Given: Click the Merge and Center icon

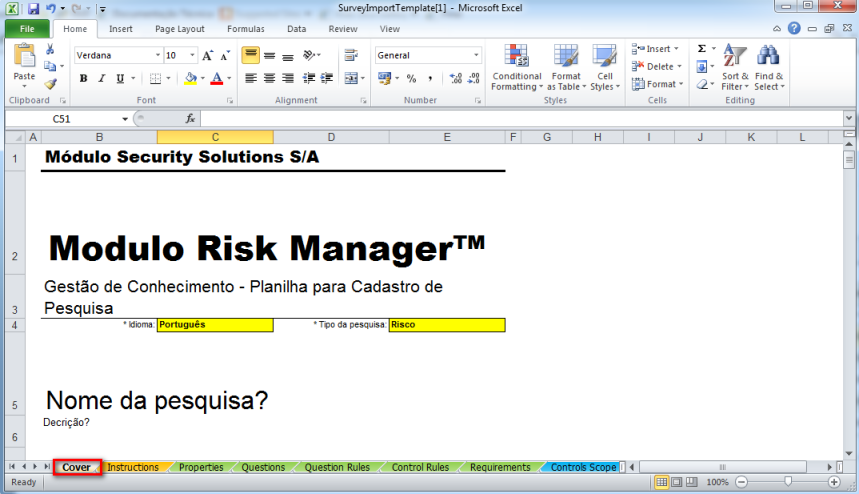Looking at the screenshot, I should pyautogui.click(x=351, y=78).
